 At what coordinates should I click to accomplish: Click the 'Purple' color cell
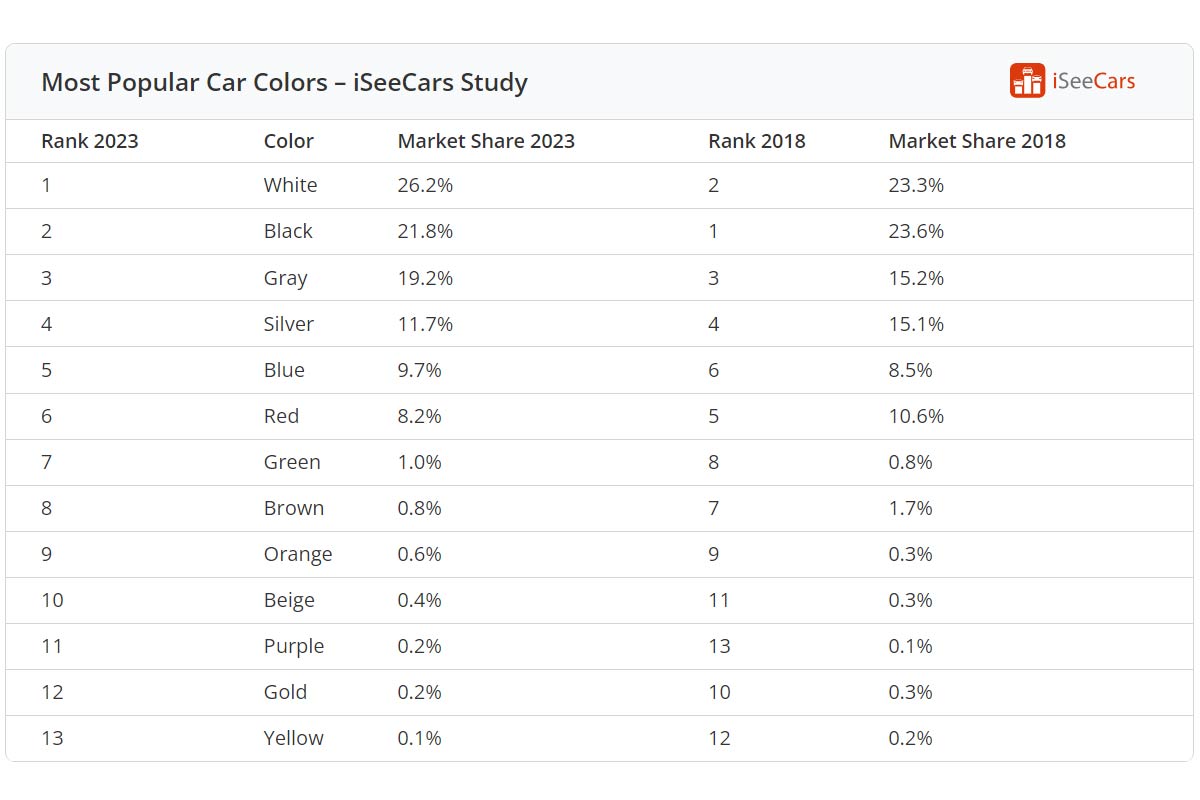point(294,646)
